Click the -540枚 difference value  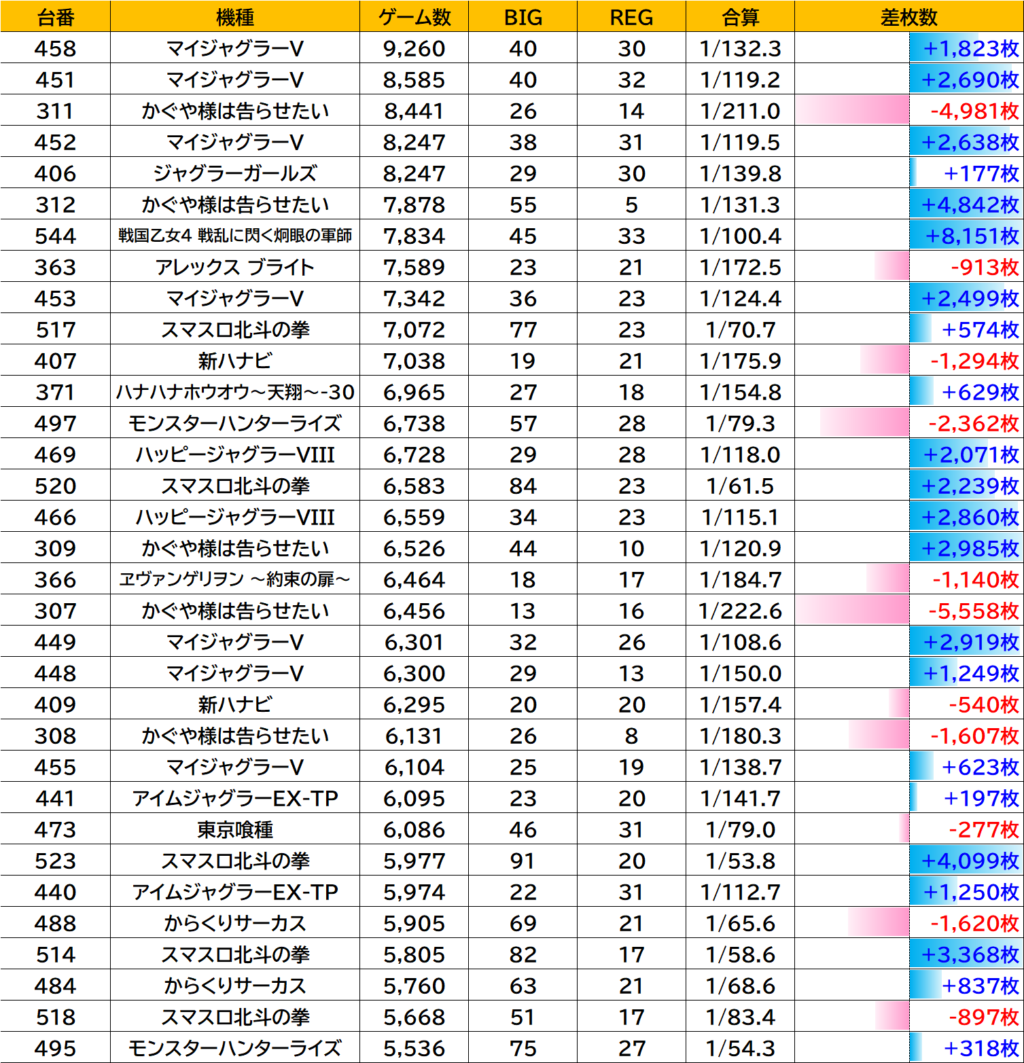(984, 703)
